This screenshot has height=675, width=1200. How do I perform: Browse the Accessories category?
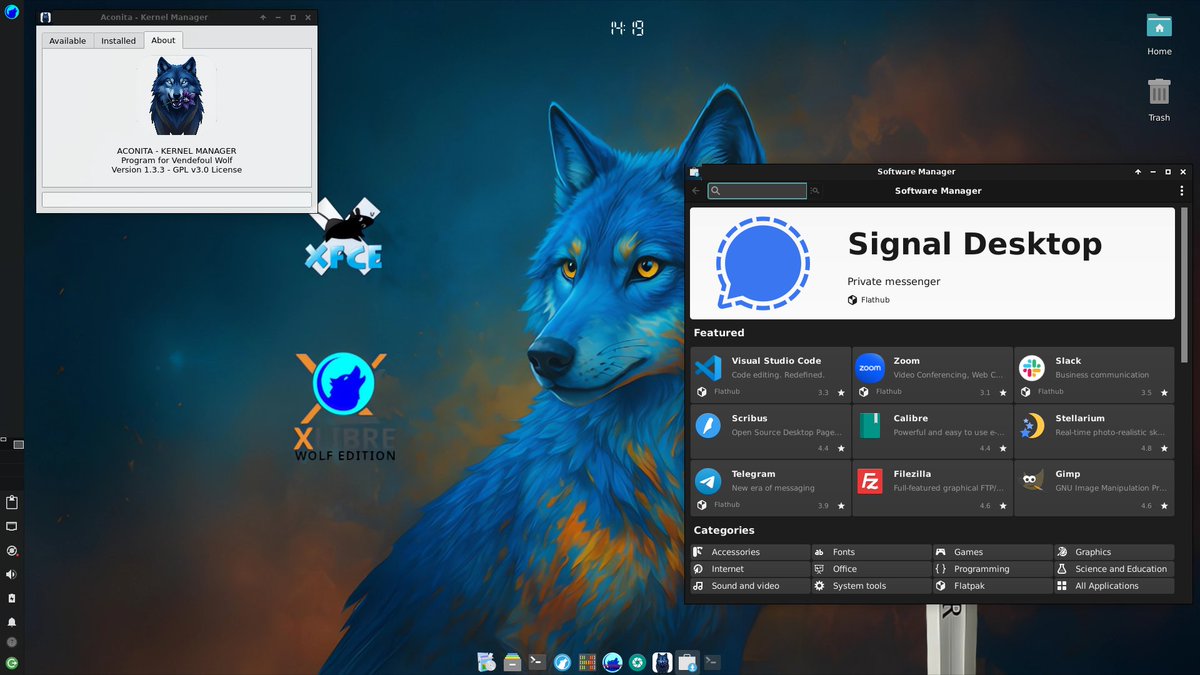click(x=750, y=552)
